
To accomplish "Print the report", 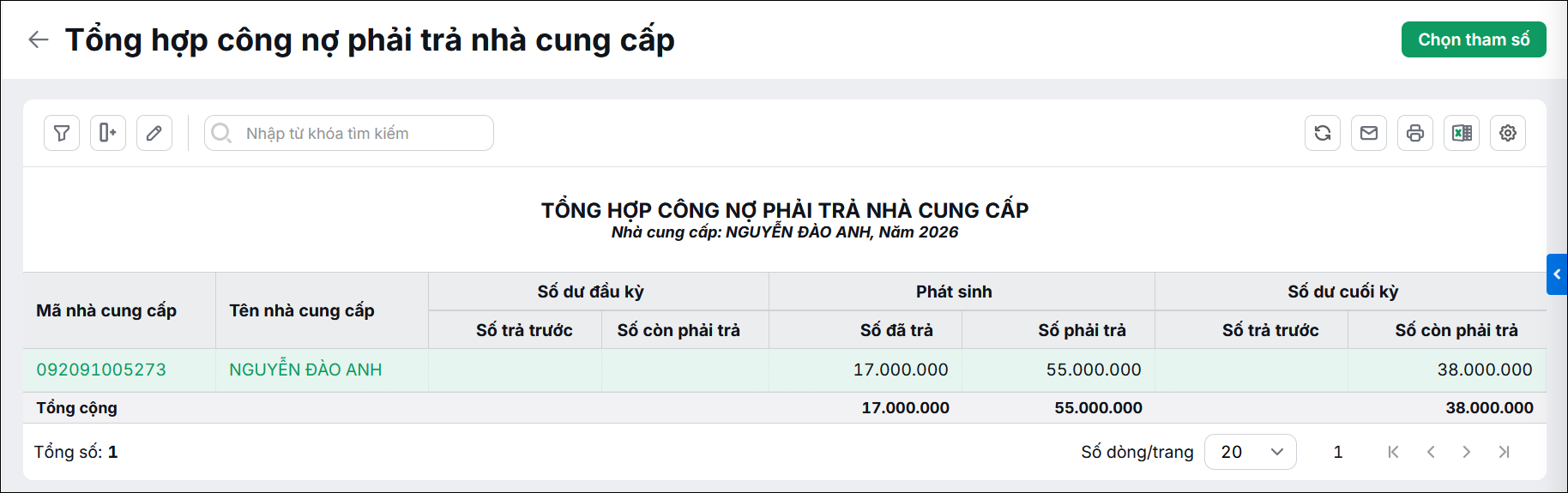I will [1415, 133].
